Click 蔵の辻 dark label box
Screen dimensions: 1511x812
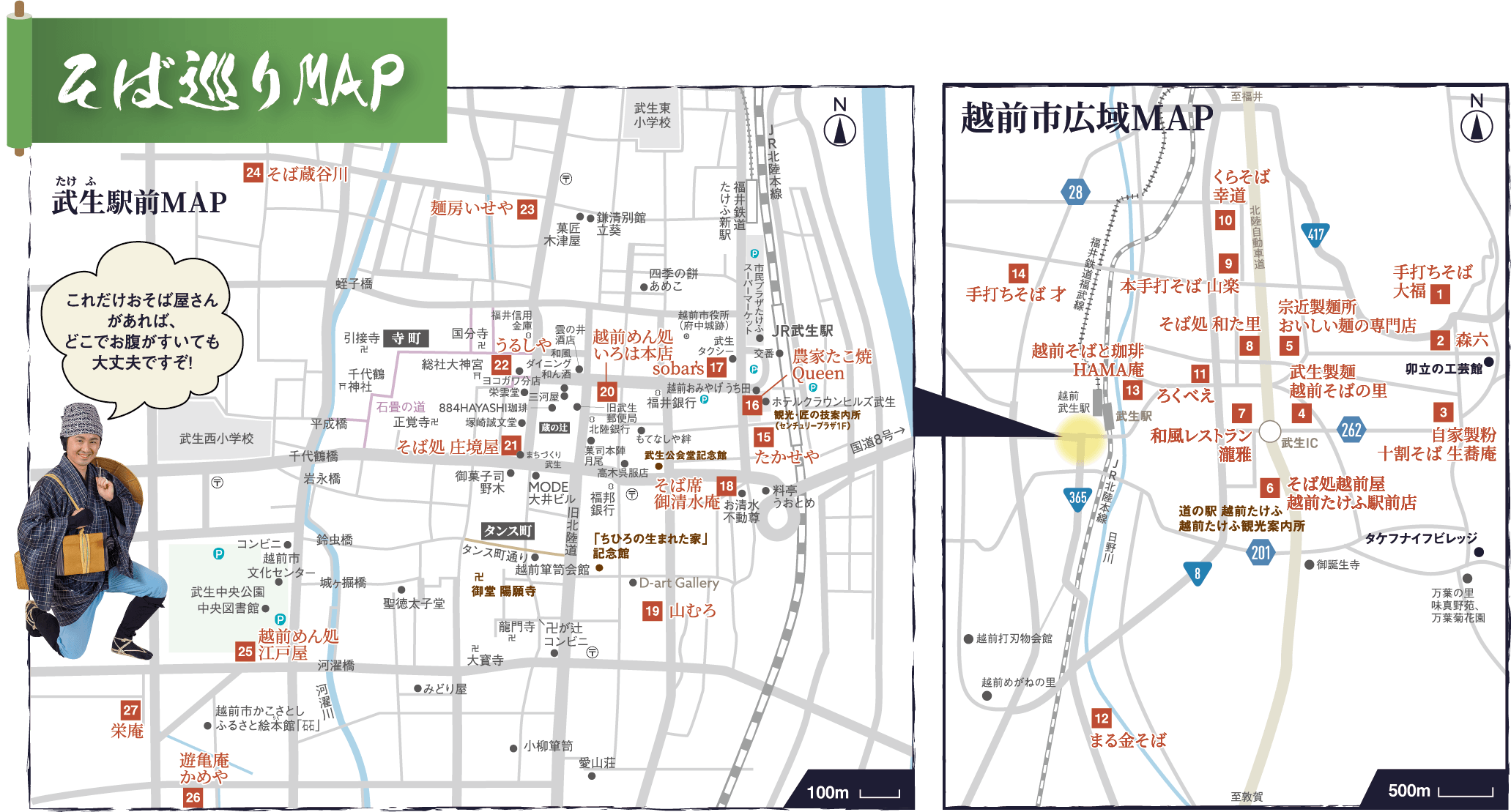point(554,428)
